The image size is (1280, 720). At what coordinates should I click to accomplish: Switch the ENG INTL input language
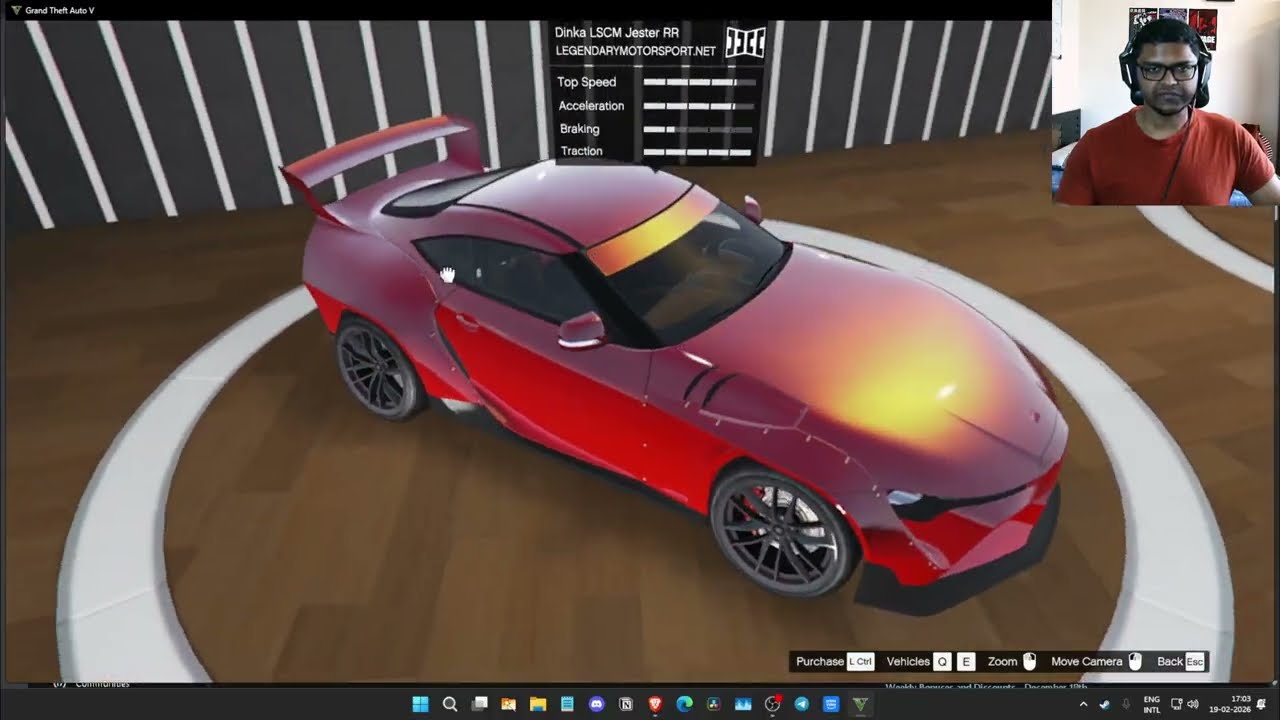(1152, 704)
